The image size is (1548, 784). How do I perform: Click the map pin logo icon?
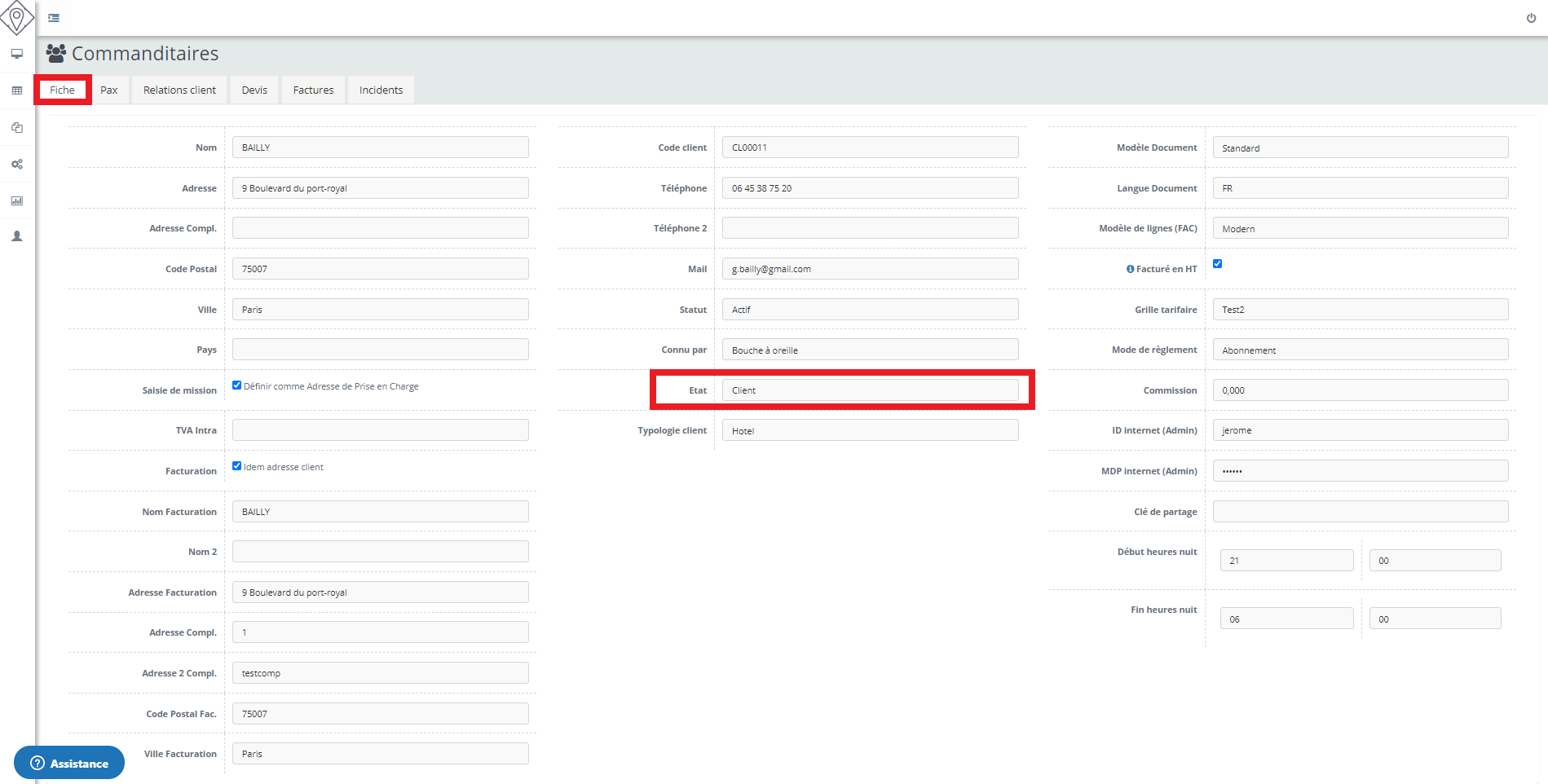pos(16,17)
